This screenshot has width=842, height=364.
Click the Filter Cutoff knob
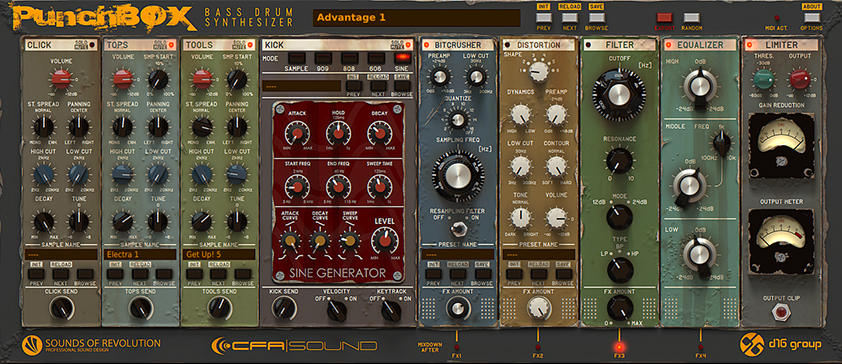(x=619, y=95)
